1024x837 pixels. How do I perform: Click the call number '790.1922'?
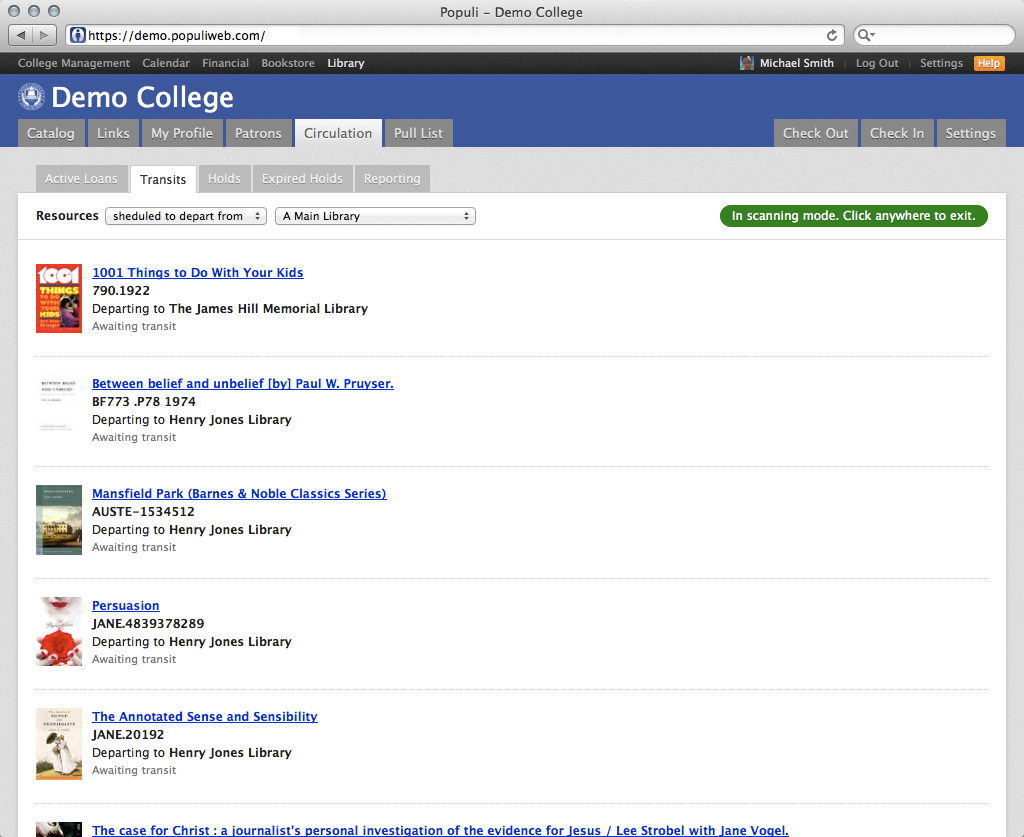click(x=121, y=291)
